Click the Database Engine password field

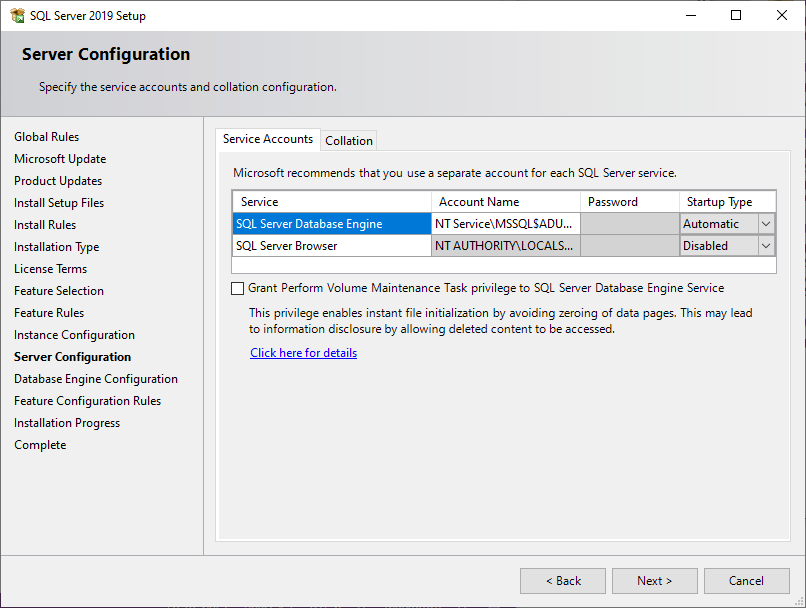tap(629, 224)
